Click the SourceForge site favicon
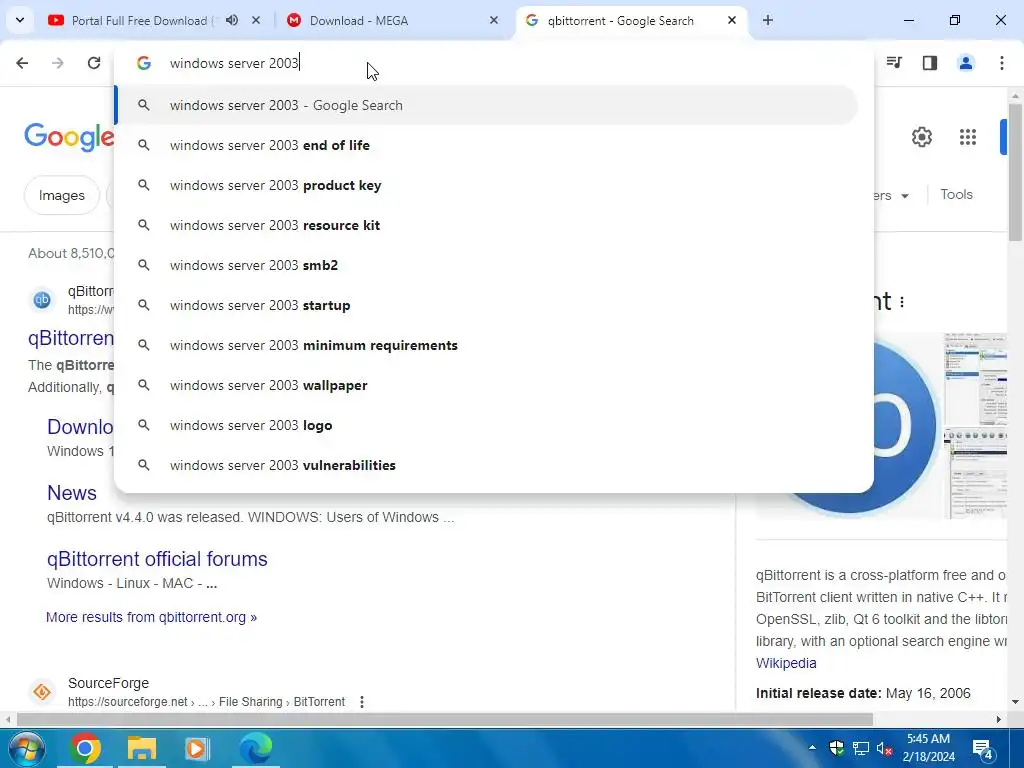Viewport: 1024px width, 768px height. tap(42, 692)
